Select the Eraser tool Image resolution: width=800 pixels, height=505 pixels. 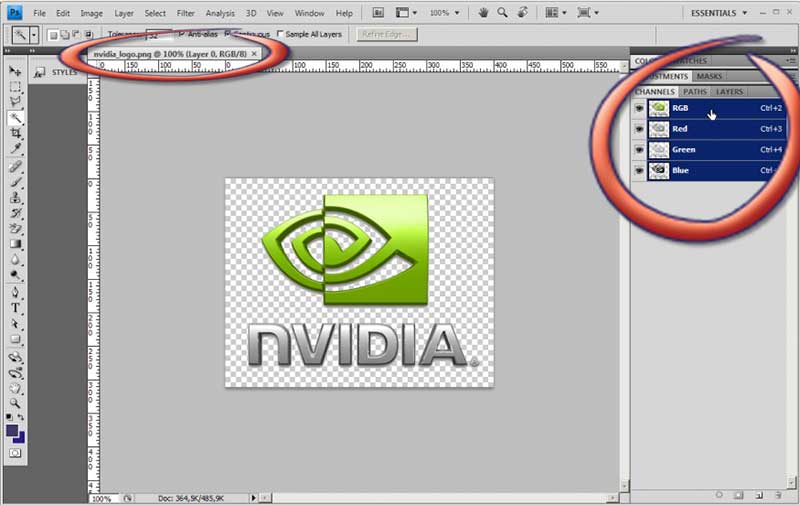point(15,228)
